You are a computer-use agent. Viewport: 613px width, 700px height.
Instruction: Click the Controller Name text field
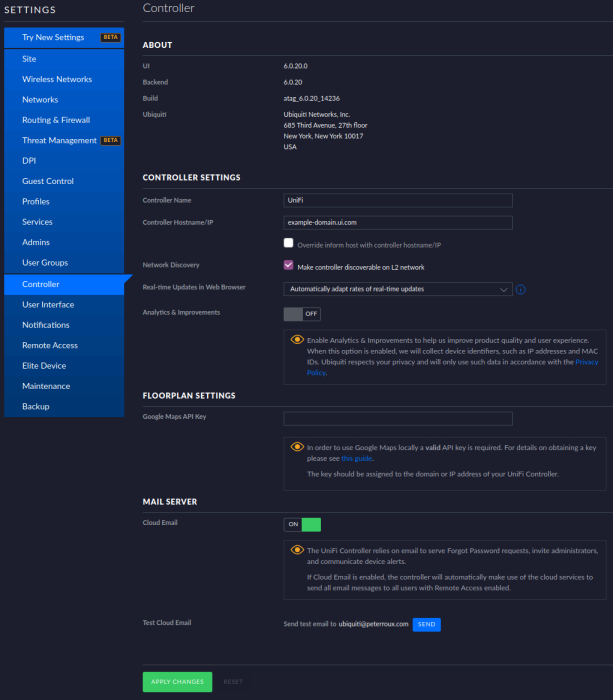397,200
